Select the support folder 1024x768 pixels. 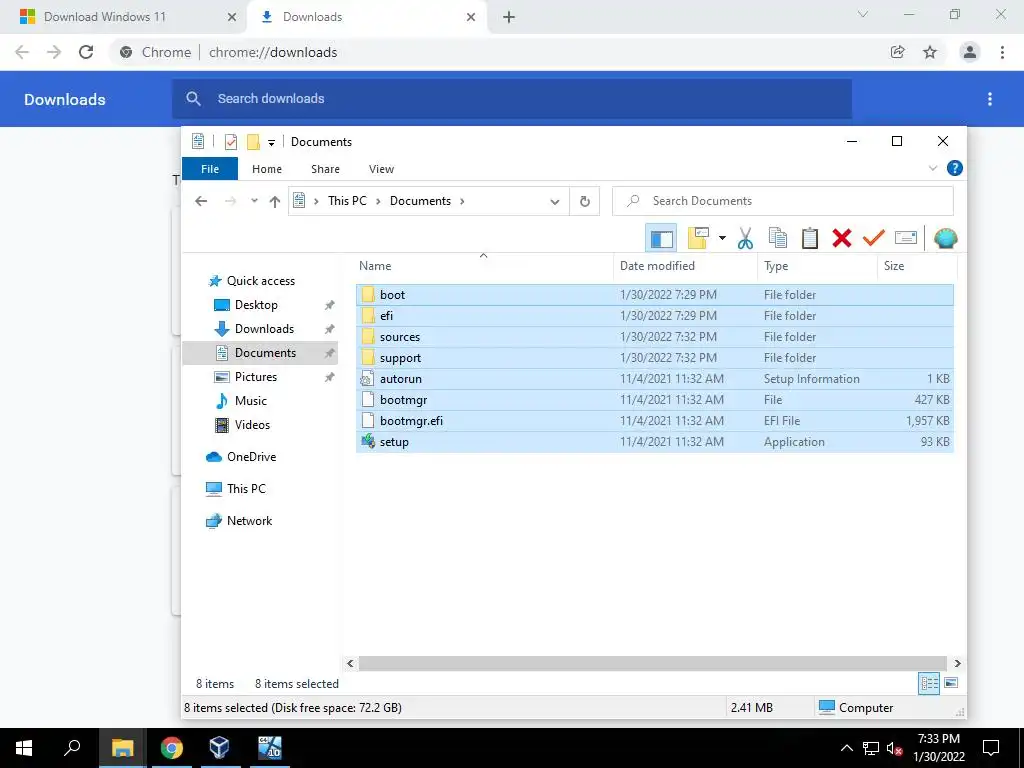pyautogui.click(x=654, y=358)
